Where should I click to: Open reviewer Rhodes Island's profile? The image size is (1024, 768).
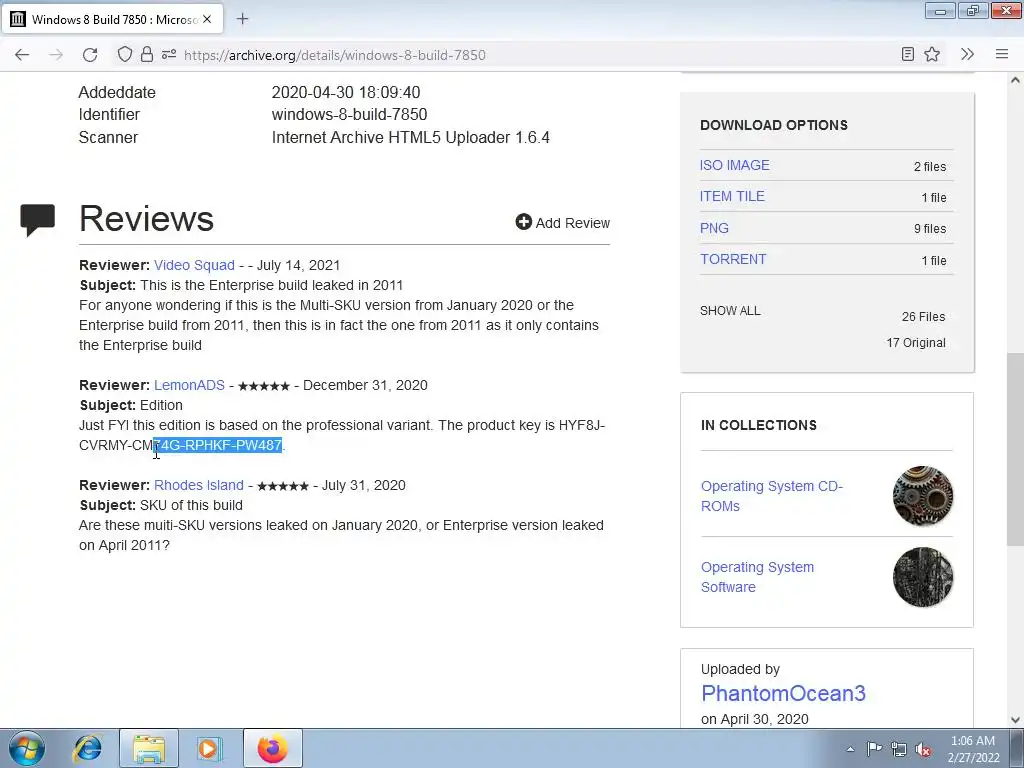coord(199,485)
